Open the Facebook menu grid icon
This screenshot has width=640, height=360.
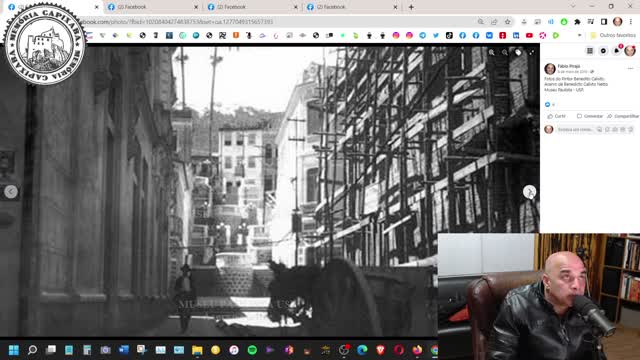(590, 51)
